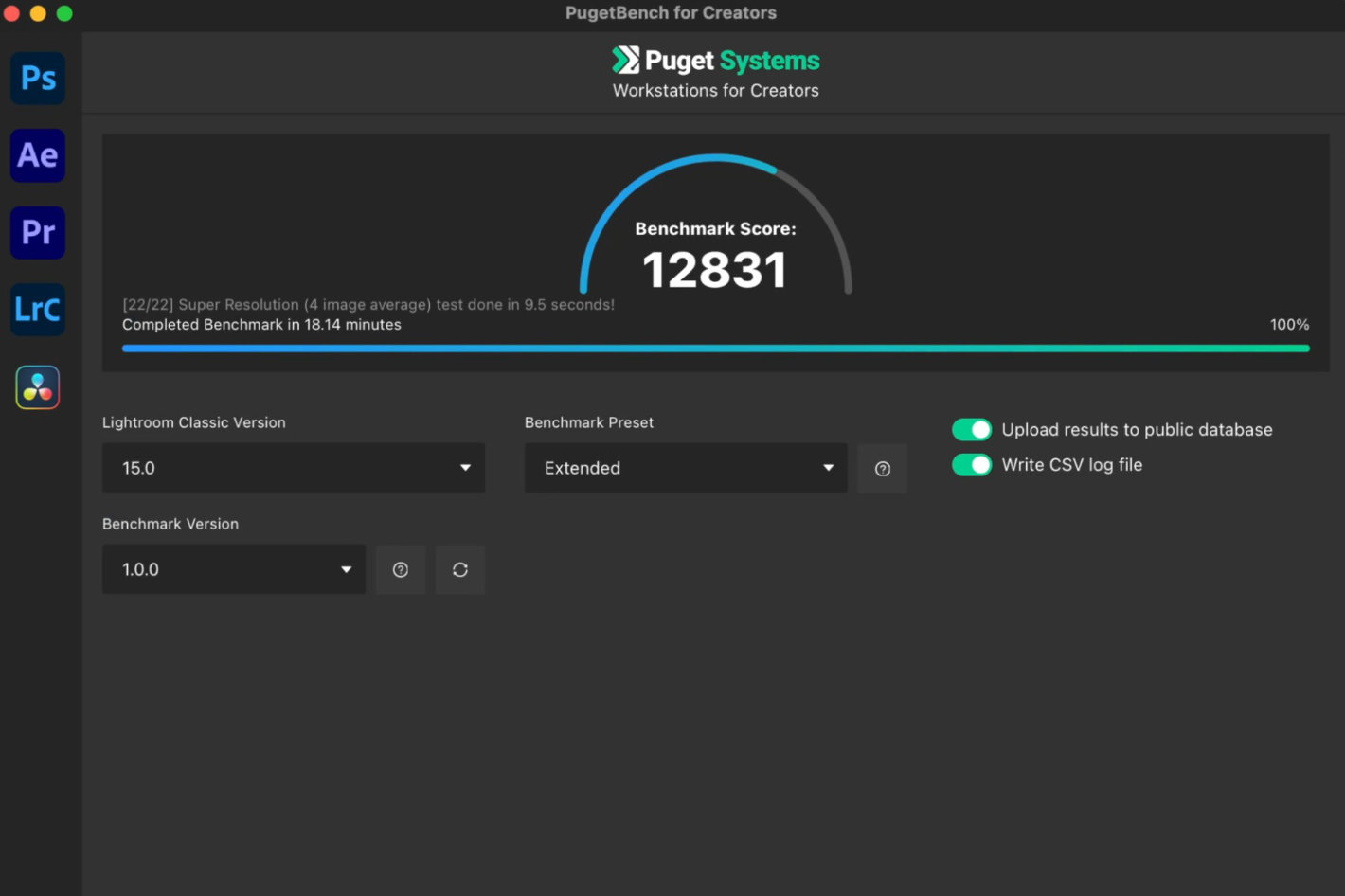1345x896 pixels.
Task: Click the 'Benchmark Version' label
Action: (x=170, y=524)
